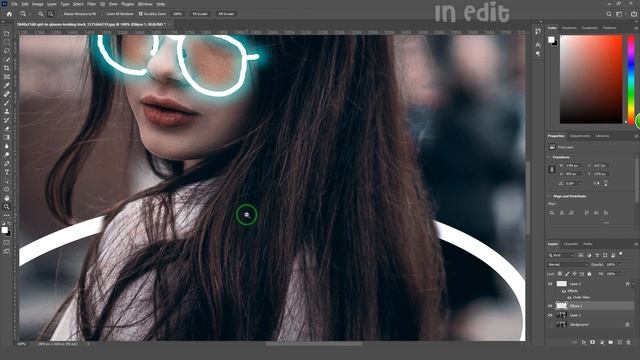
Task: Open the Filter menu
Action: pyautogui.click(x=91, y=4)
